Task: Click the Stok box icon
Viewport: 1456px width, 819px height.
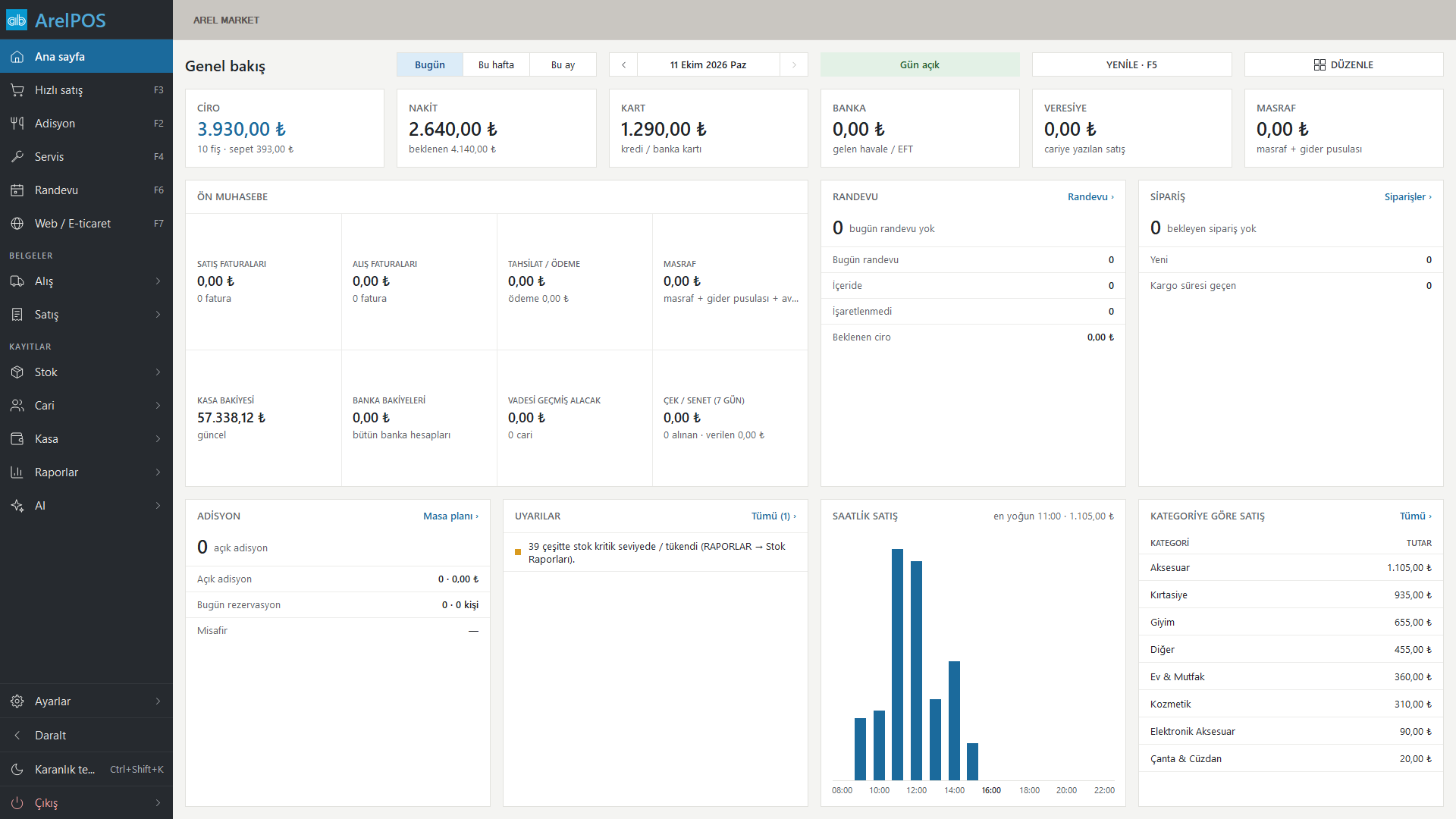Action: coord(17,372)
